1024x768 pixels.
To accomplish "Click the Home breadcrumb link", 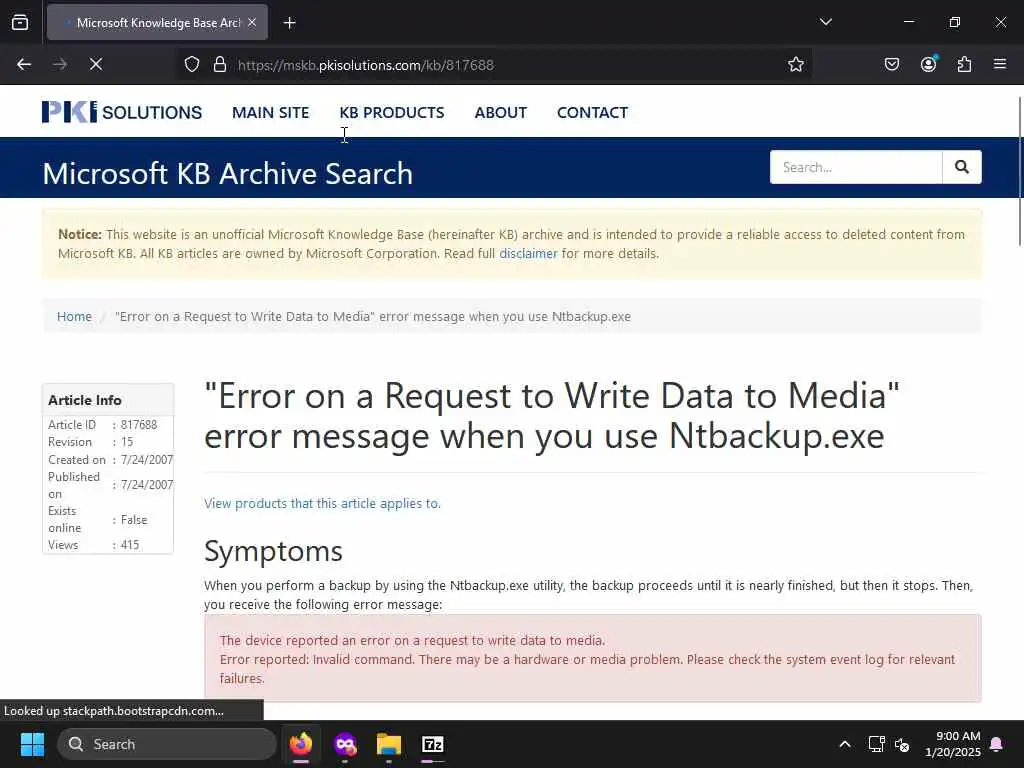I will click(x=74, y=317).
